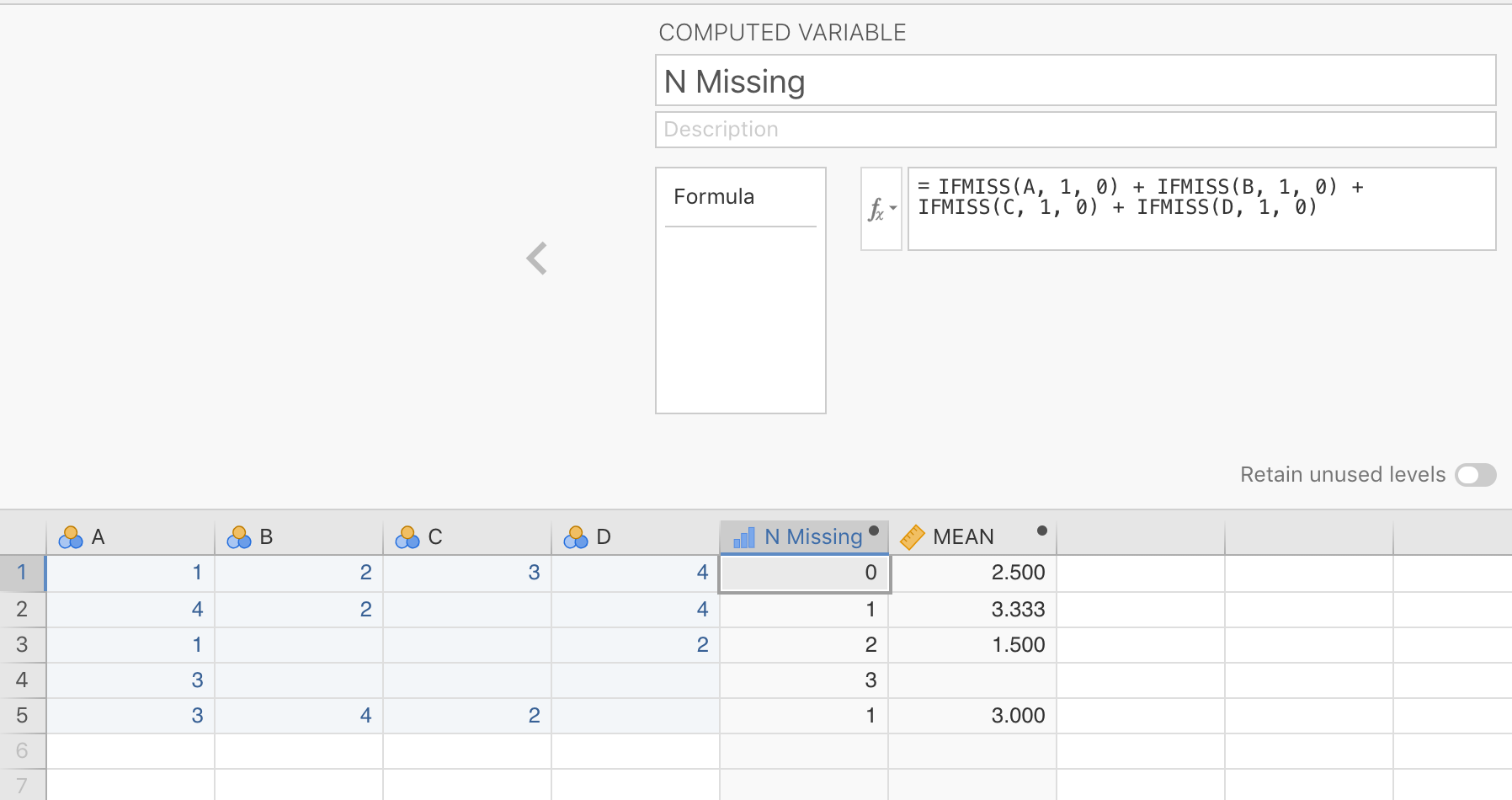Image resolution: width=1512 pixels, height=800 pixels.
Task: Click the Description input field
Action: [x=1075, y=129]
